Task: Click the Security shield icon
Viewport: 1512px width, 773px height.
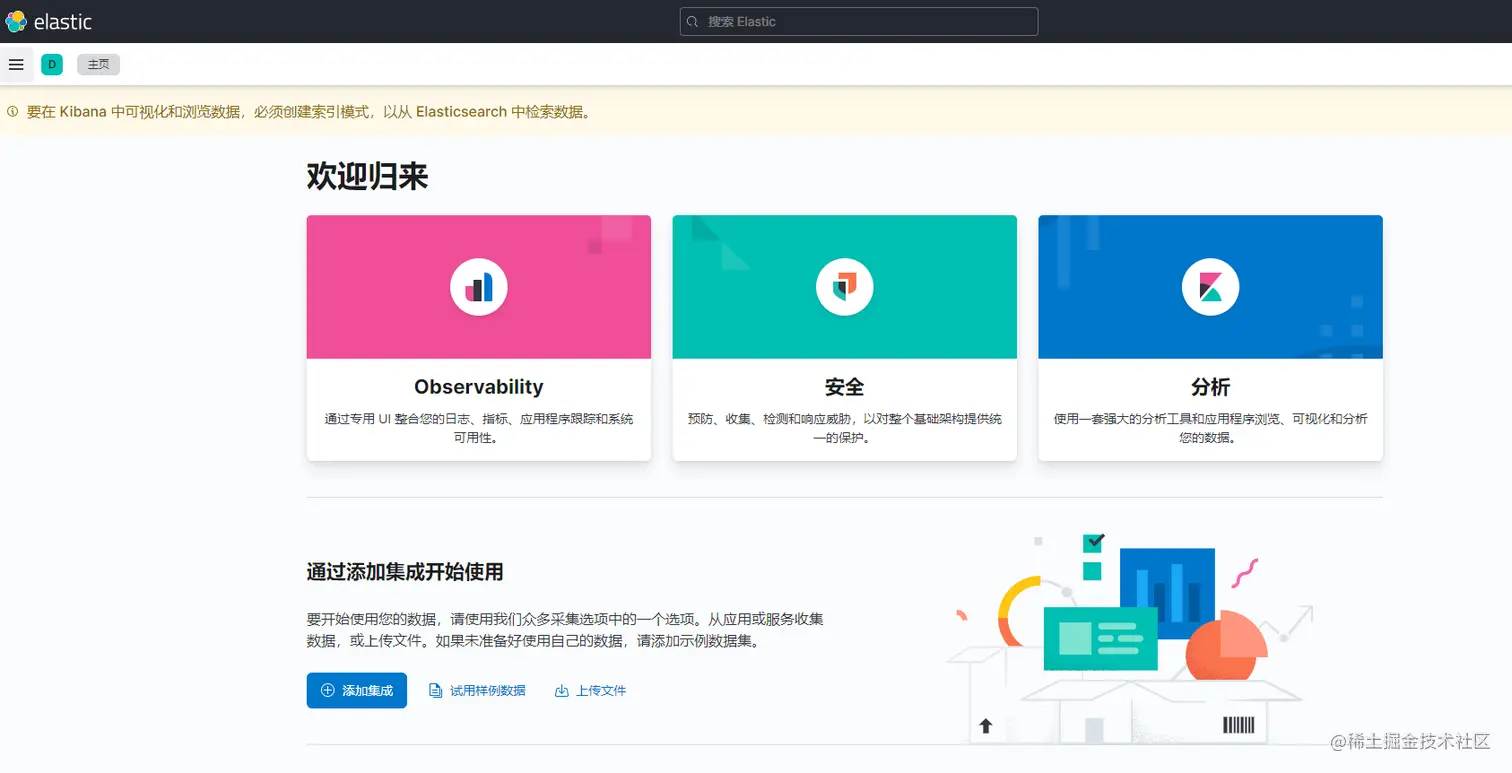Action: point(845,287)
